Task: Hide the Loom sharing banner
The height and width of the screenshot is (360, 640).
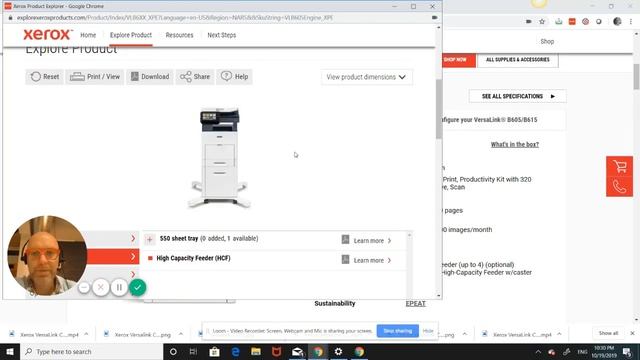Action: [428, 331]
